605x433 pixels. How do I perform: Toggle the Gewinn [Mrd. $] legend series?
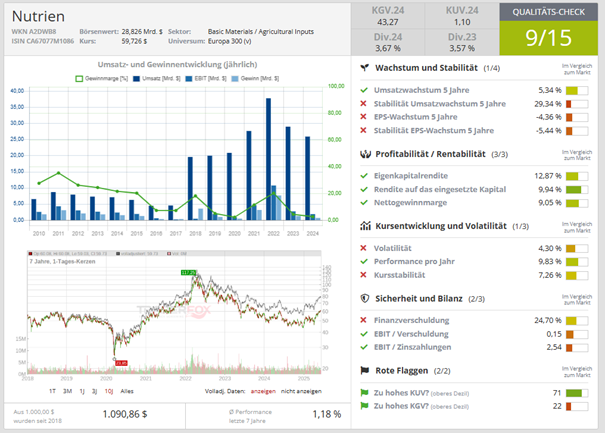(x=255, y=78)
